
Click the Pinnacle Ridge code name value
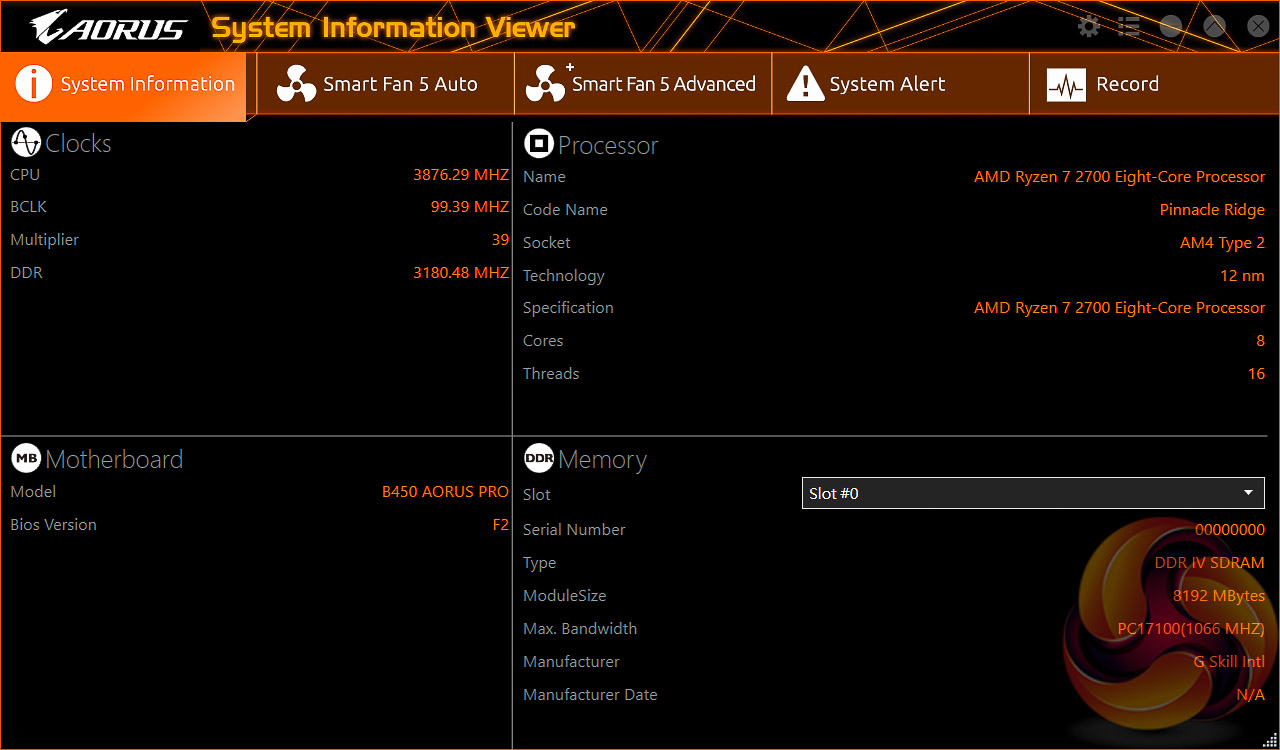coord(1212,210)
